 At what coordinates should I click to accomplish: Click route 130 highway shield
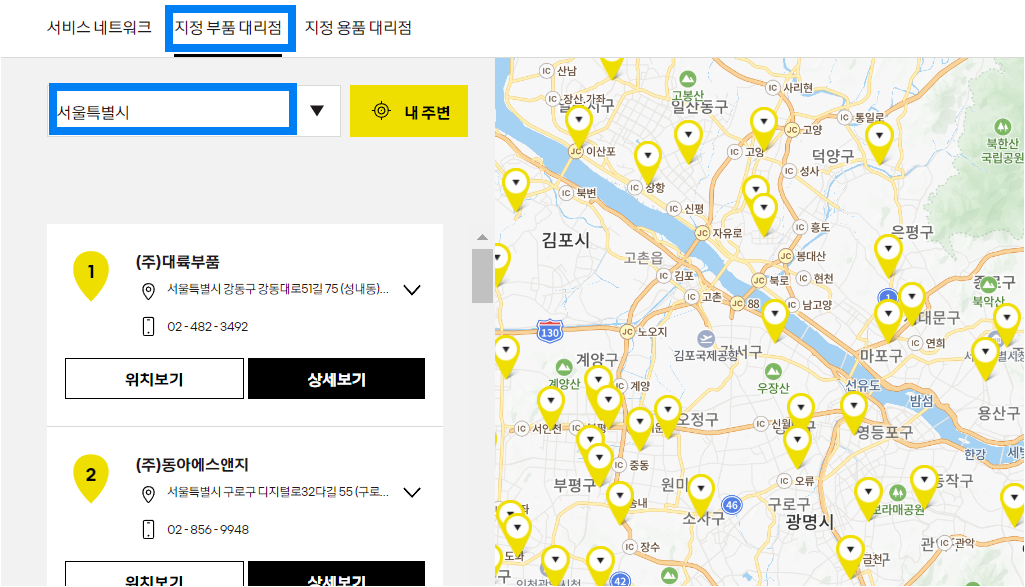point(550,331)
